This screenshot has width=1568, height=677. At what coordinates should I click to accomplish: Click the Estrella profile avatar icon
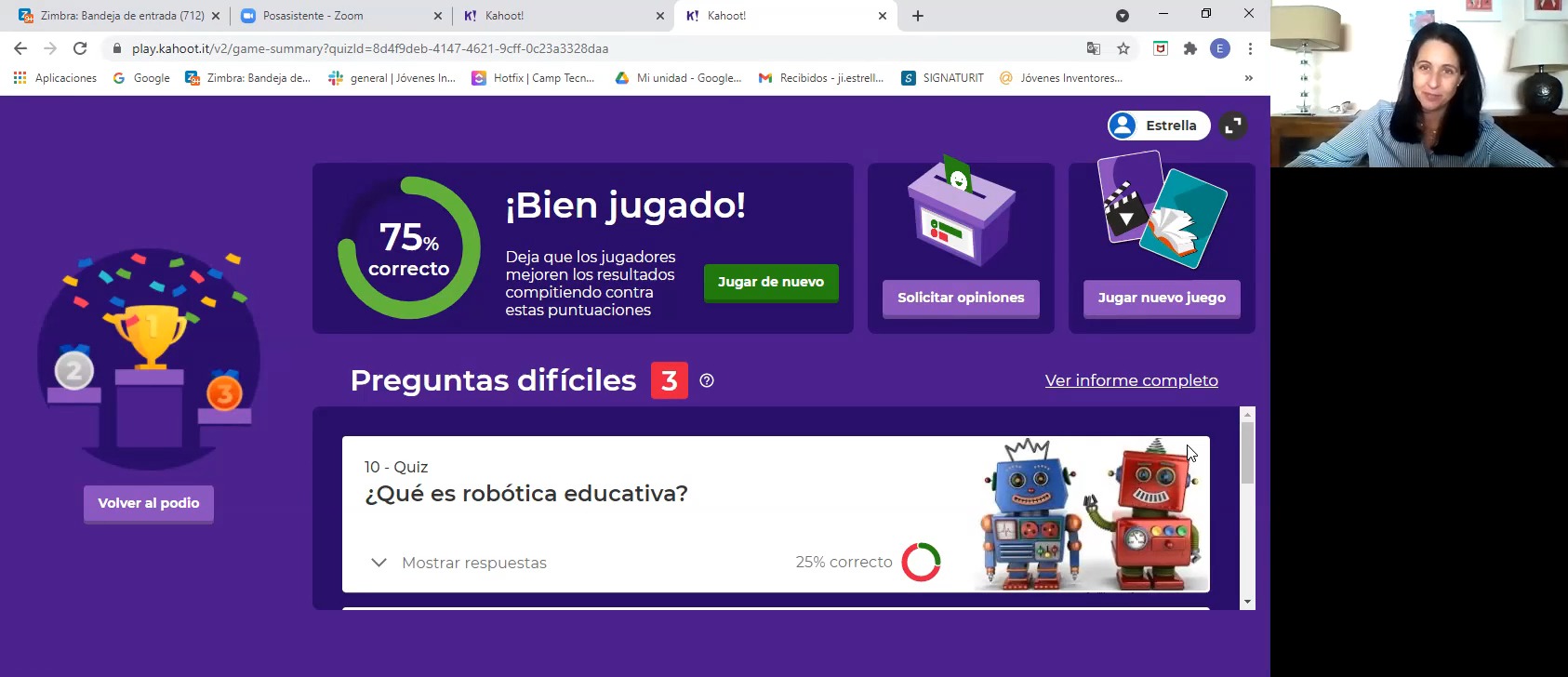click(1123, 126)
